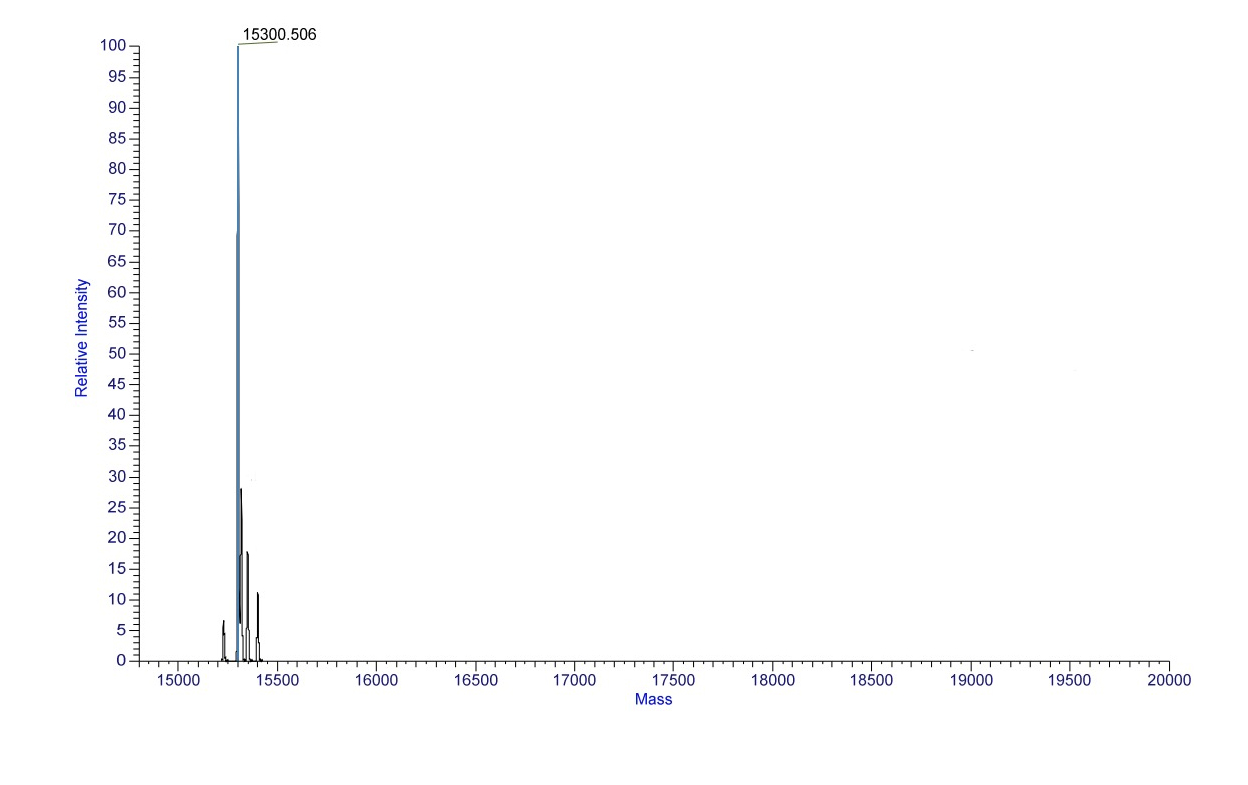Click the 100 y-axis tick label
Viewport: 1248px width, 785px height.
pyautogui.click(x=112, y=46)
